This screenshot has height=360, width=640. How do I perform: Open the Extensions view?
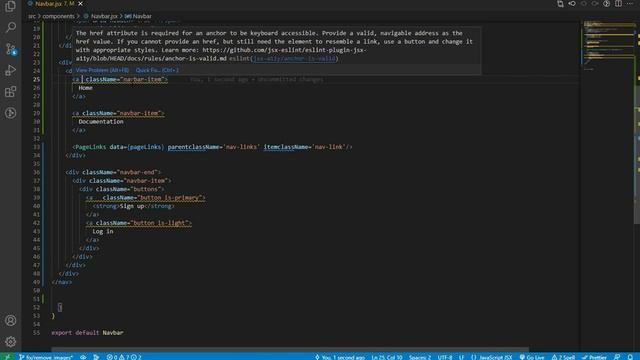[11, 91]
